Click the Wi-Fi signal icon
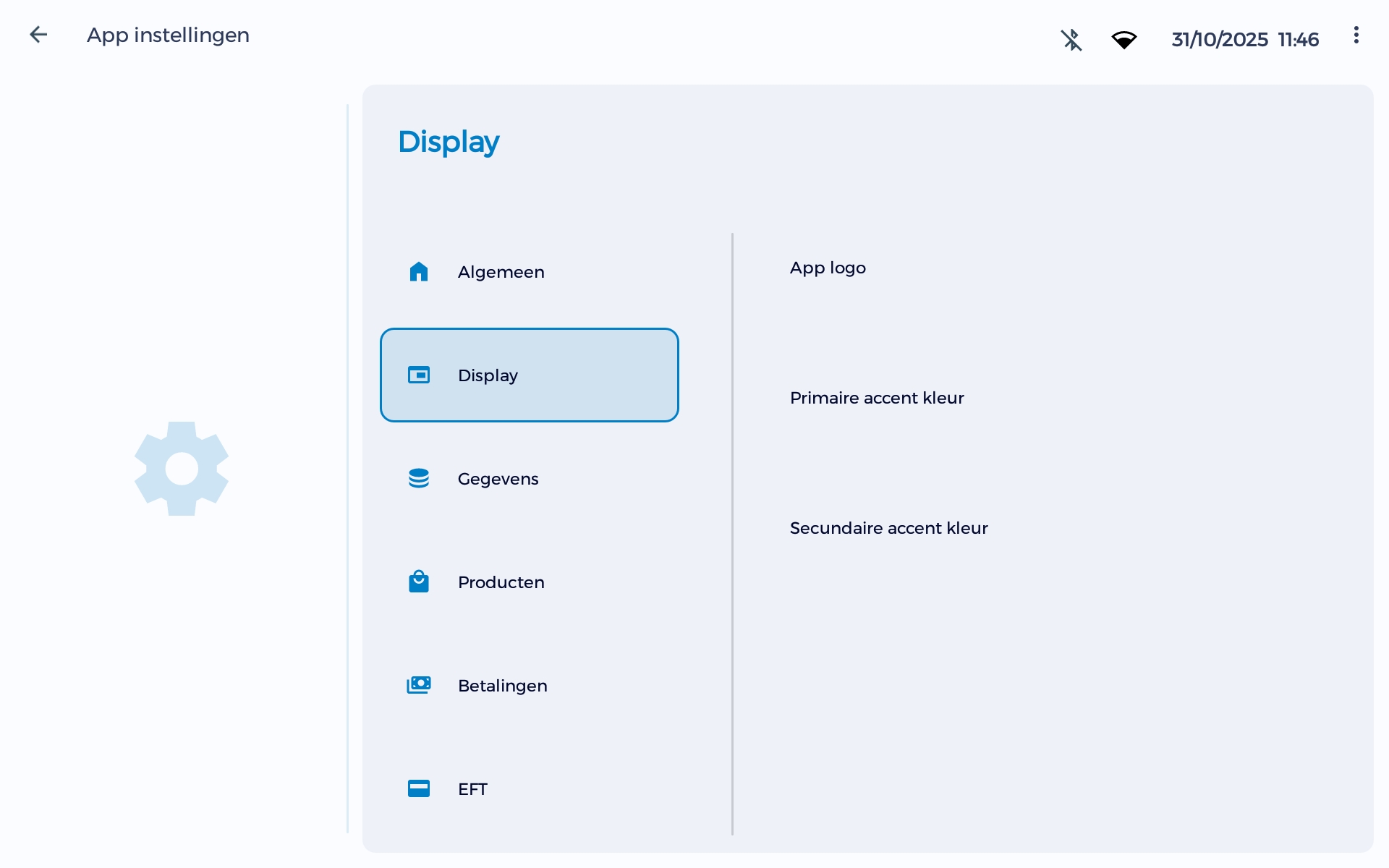Viewport: 1389px width, 868px height. click(1123, 40)
